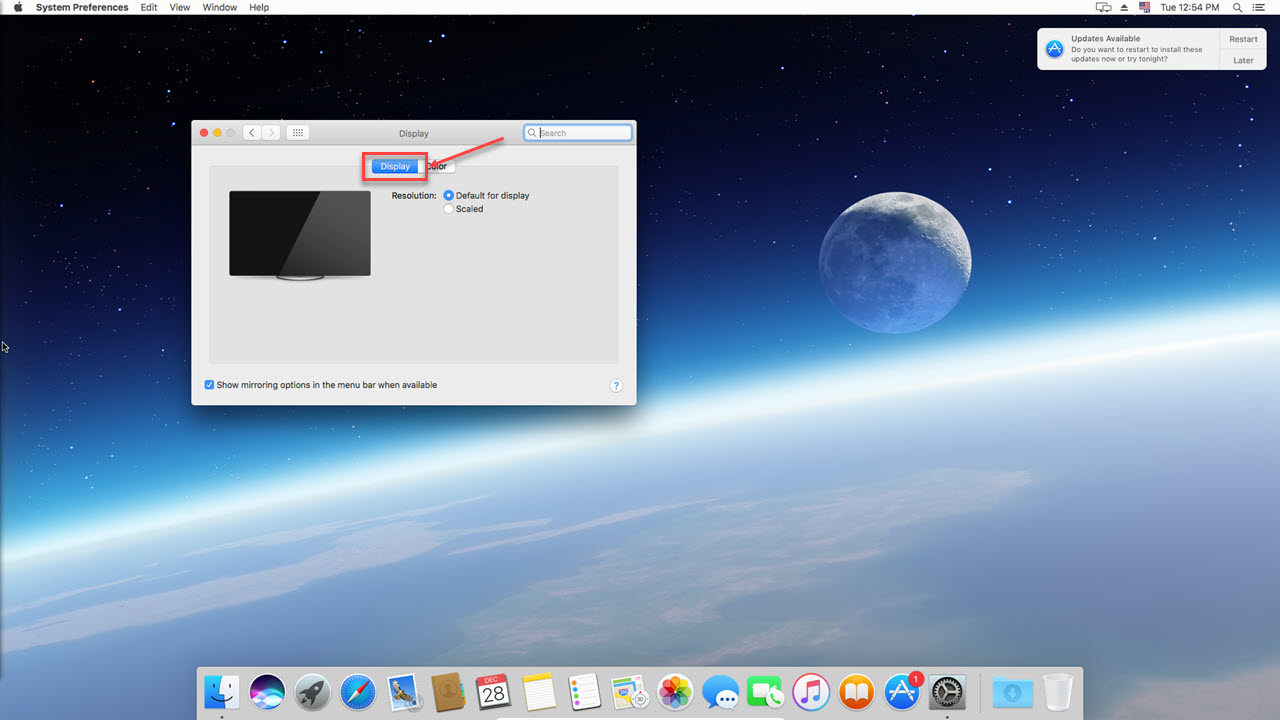Launch Safari from the Dock
1280x720 pixels.
[357, 691]
